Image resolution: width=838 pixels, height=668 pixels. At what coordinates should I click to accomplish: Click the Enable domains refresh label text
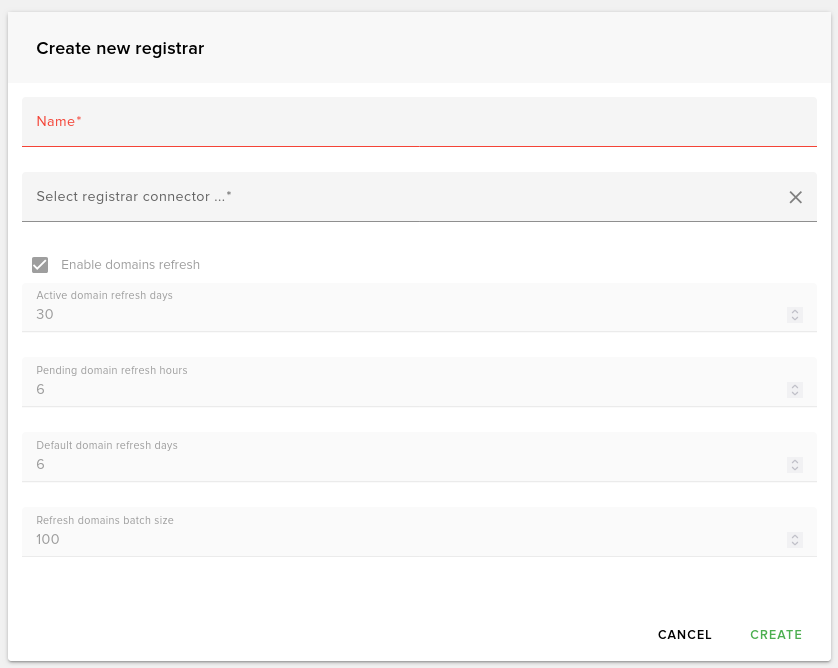point(130,264)
